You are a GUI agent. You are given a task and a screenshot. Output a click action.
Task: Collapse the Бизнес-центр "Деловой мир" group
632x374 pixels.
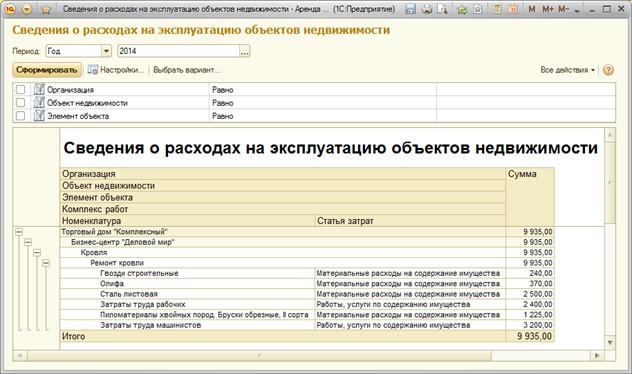[28, 242]
